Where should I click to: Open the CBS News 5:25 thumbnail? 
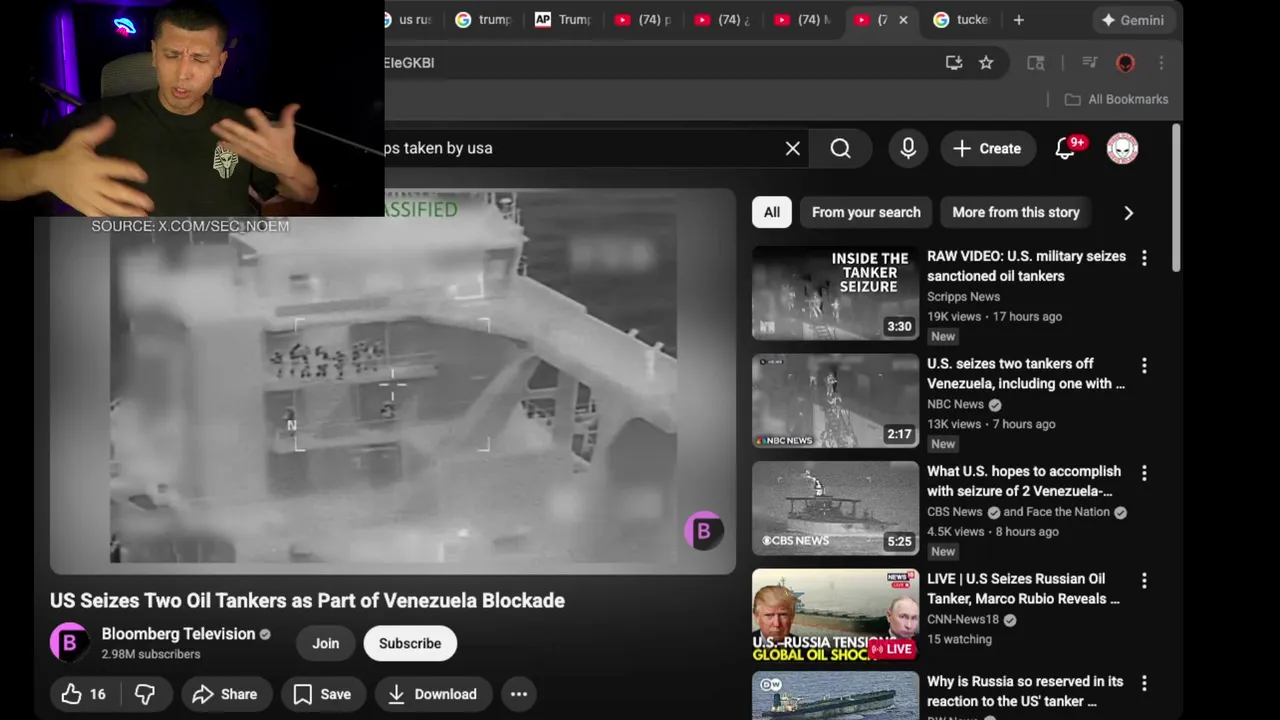click(x=835, y=508)
